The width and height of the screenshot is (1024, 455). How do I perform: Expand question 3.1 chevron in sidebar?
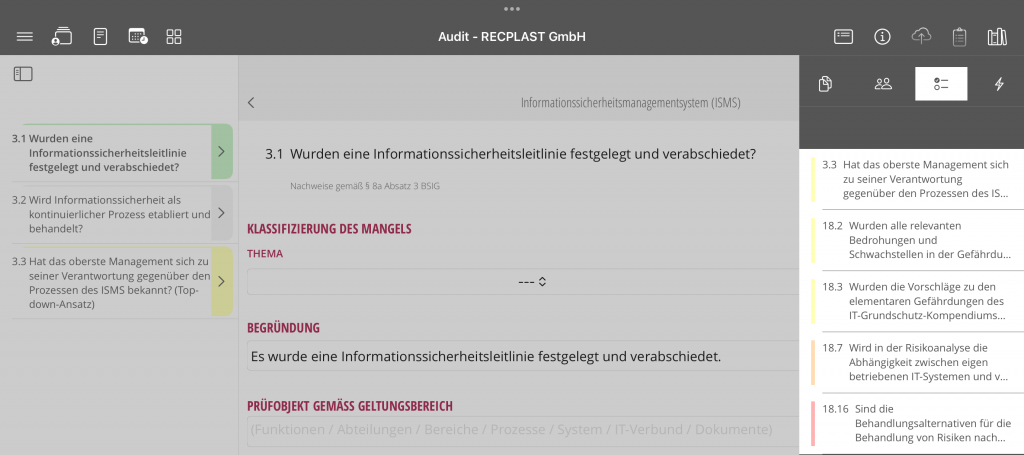coord(221,152)
